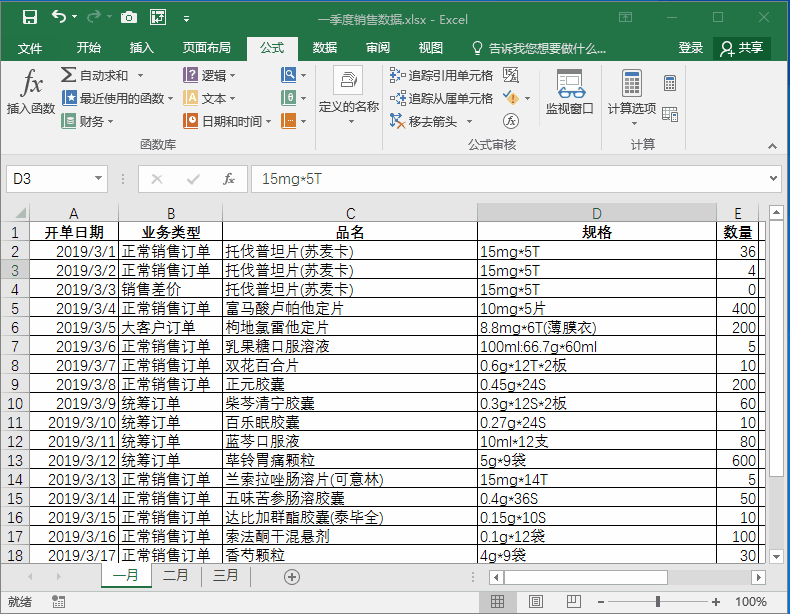Click the redo arrow icon
The height and width of the screenshot is (614, 790).
(94, 17)
